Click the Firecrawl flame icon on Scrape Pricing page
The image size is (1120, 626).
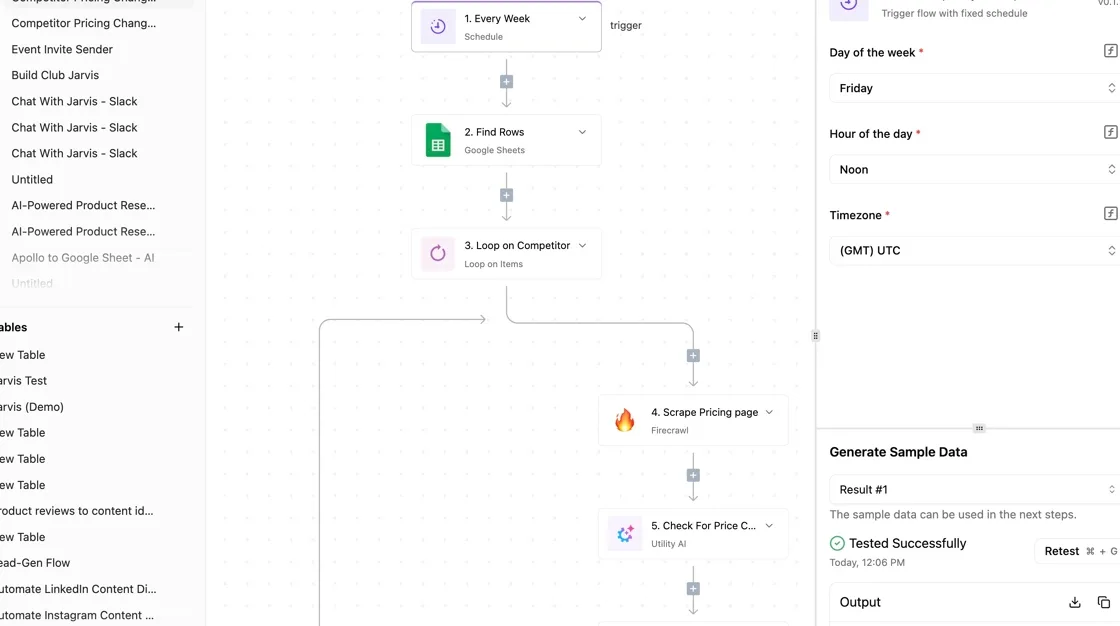[624, 420]
